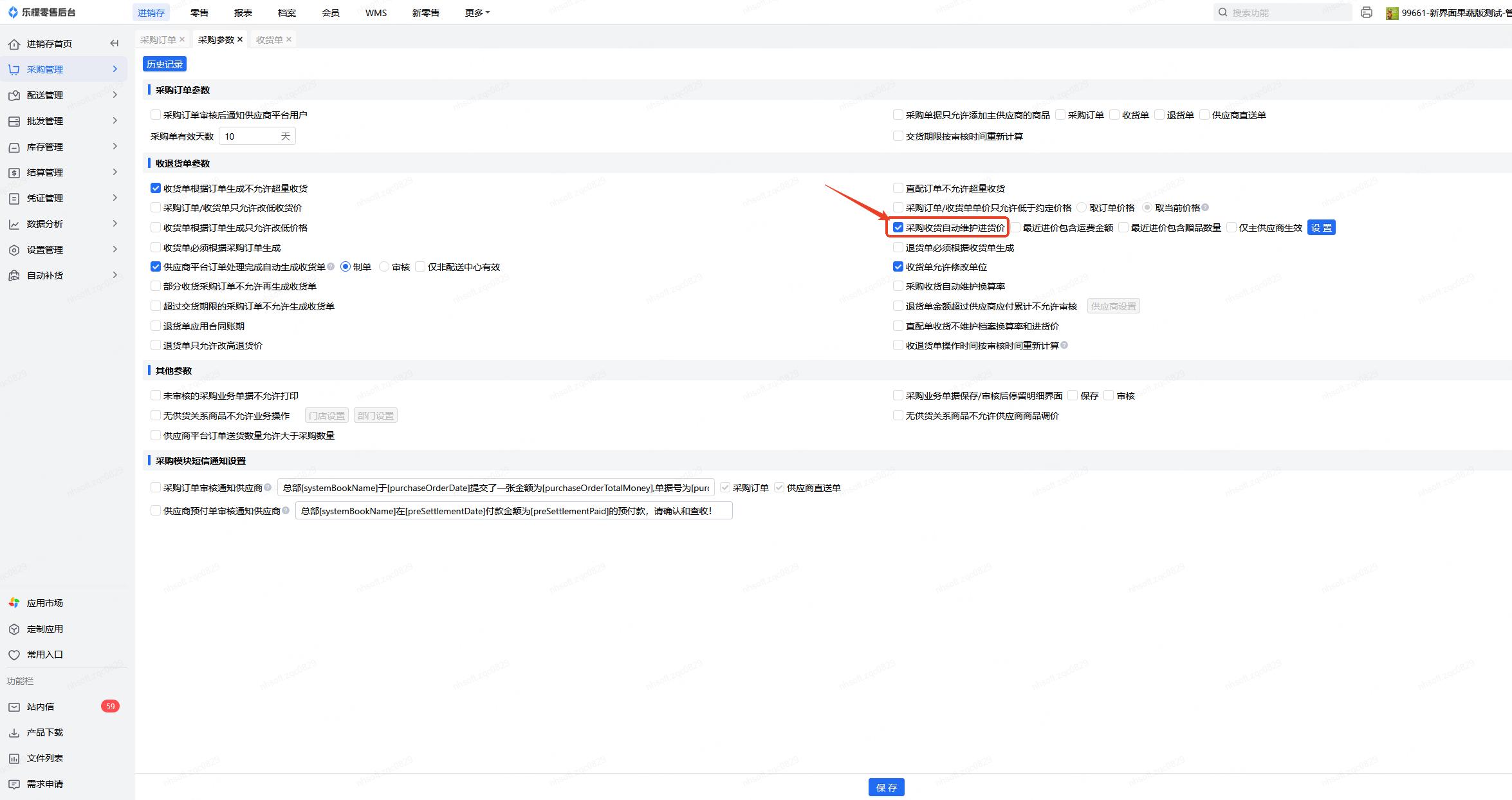The image size is (1512, 800).
Task: Switch to the 收货单 tab
Action: click(x=269, y=39)
